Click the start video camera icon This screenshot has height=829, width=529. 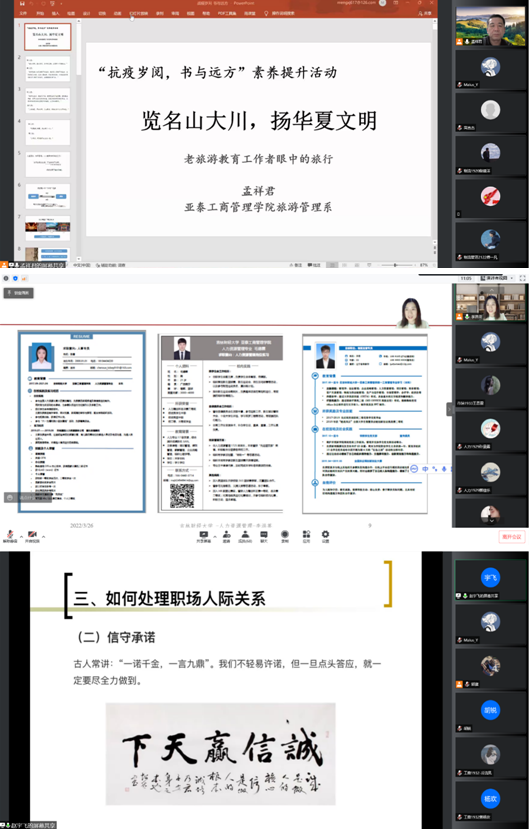(33, 535)
